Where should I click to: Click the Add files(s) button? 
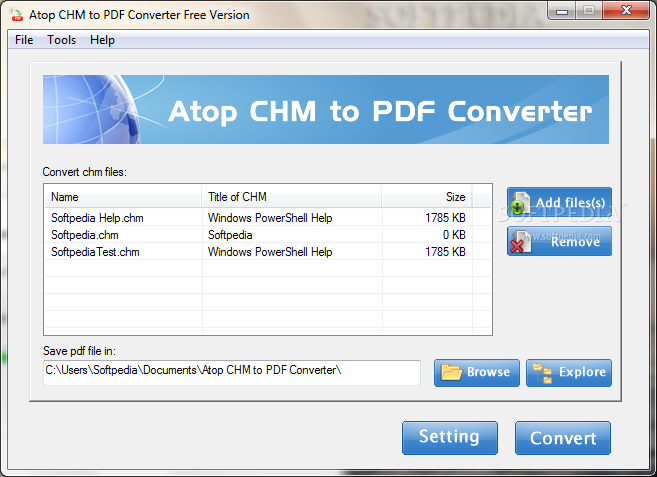[x=559, y=202]
